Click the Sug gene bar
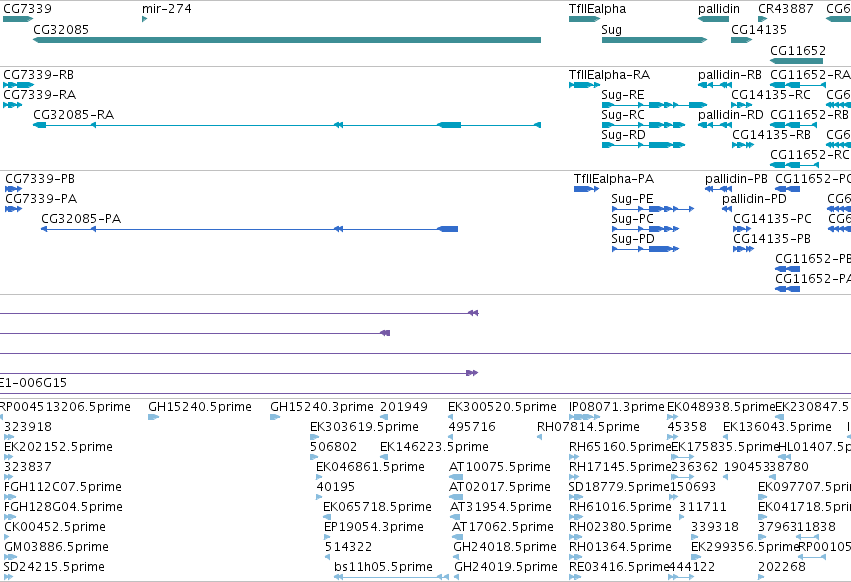 655,40
